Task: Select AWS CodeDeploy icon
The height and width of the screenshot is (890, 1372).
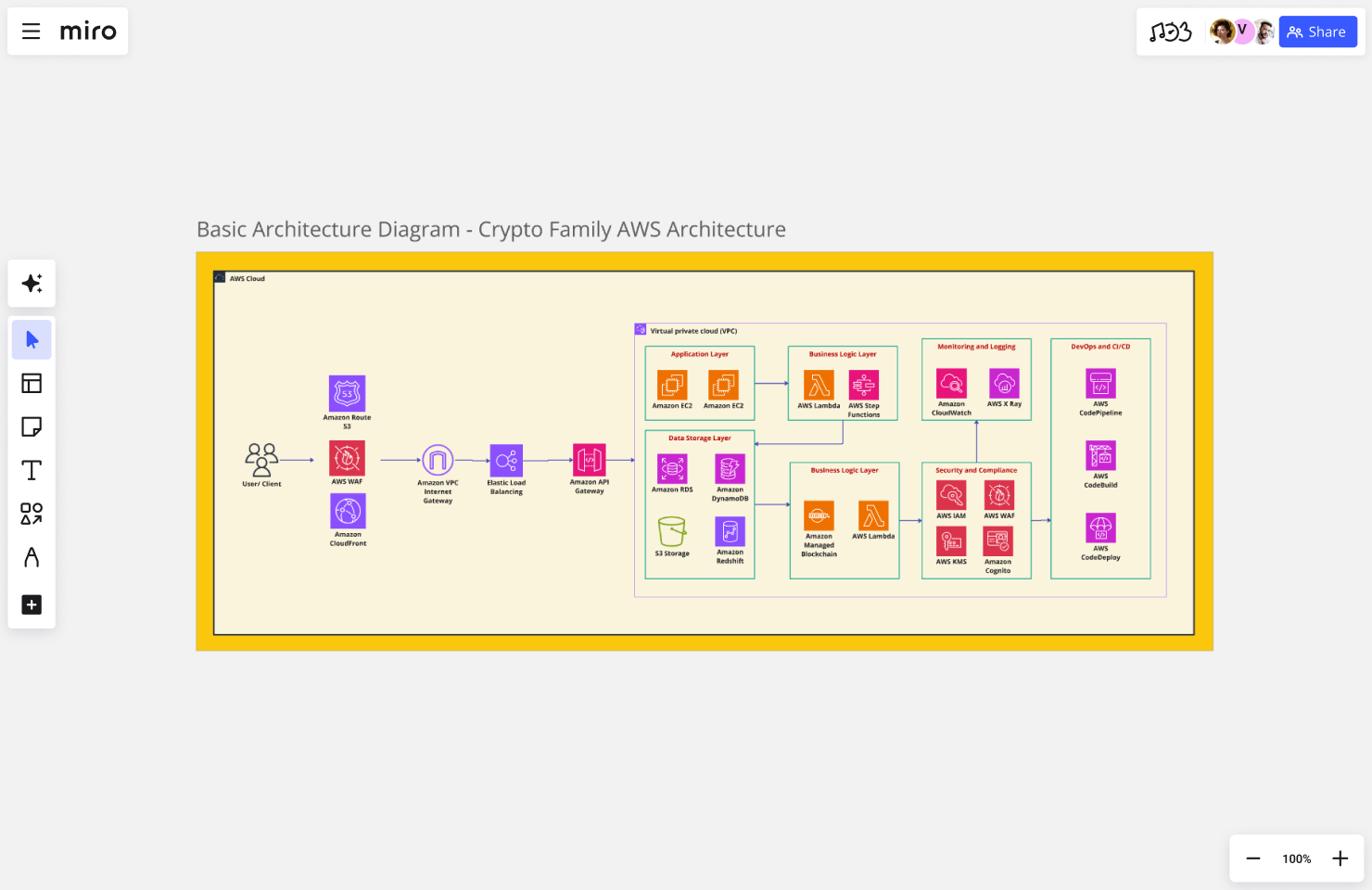Action: click(1100, 528)
